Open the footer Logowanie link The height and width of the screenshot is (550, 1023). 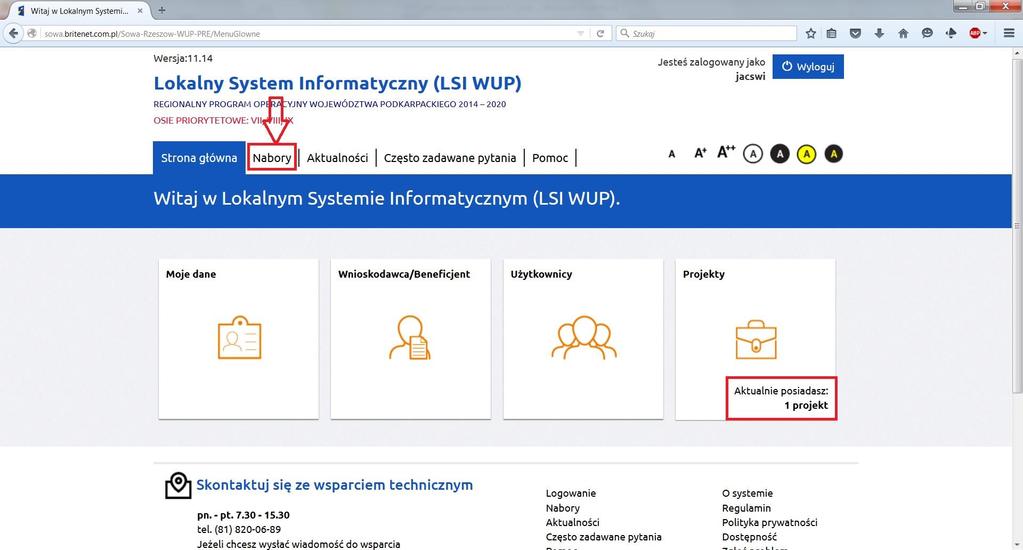[x=571, y=494]
